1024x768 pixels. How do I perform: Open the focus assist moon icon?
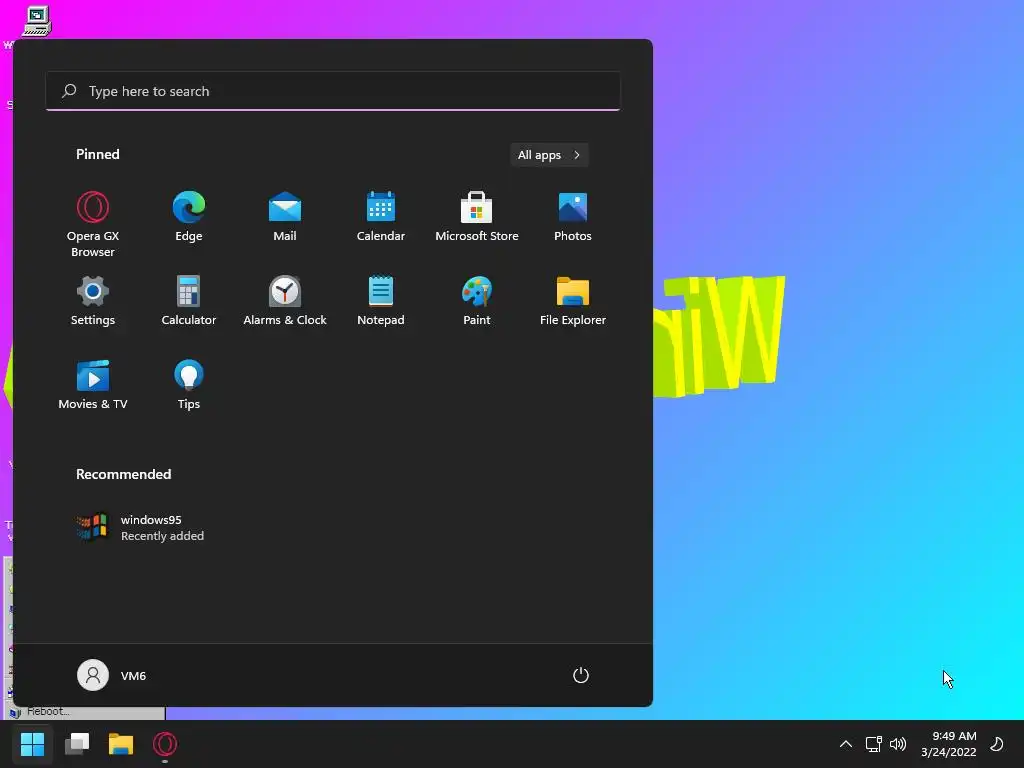click(997, 744)
